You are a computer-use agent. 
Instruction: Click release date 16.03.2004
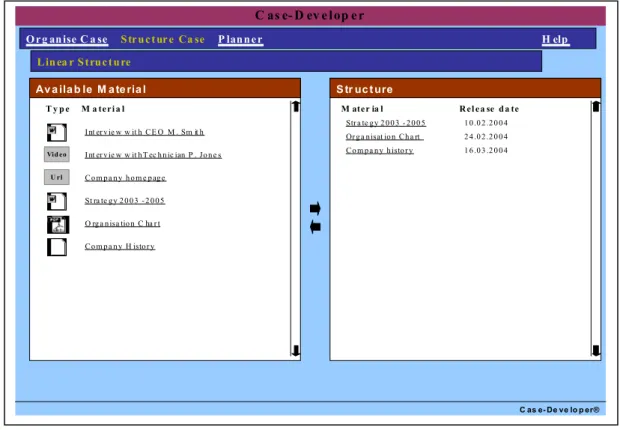[x=486, y=151]
